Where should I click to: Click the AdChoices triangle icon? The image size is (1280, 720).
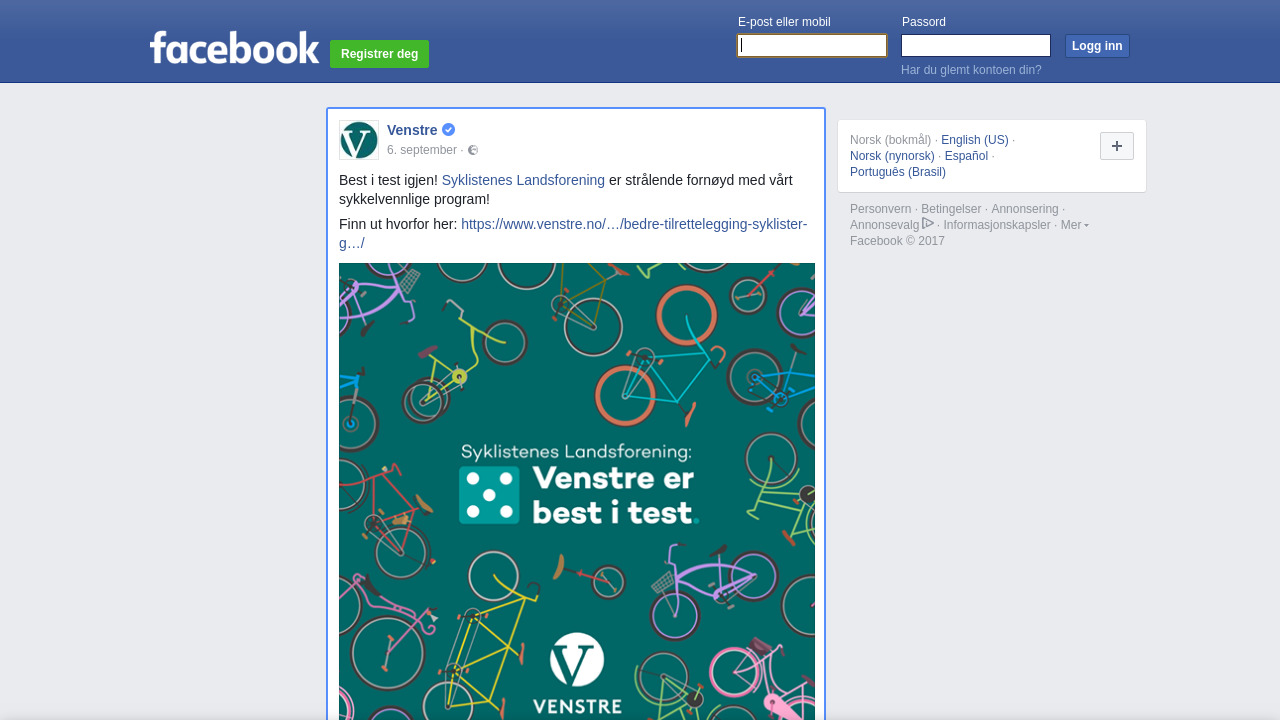(928, 223)
